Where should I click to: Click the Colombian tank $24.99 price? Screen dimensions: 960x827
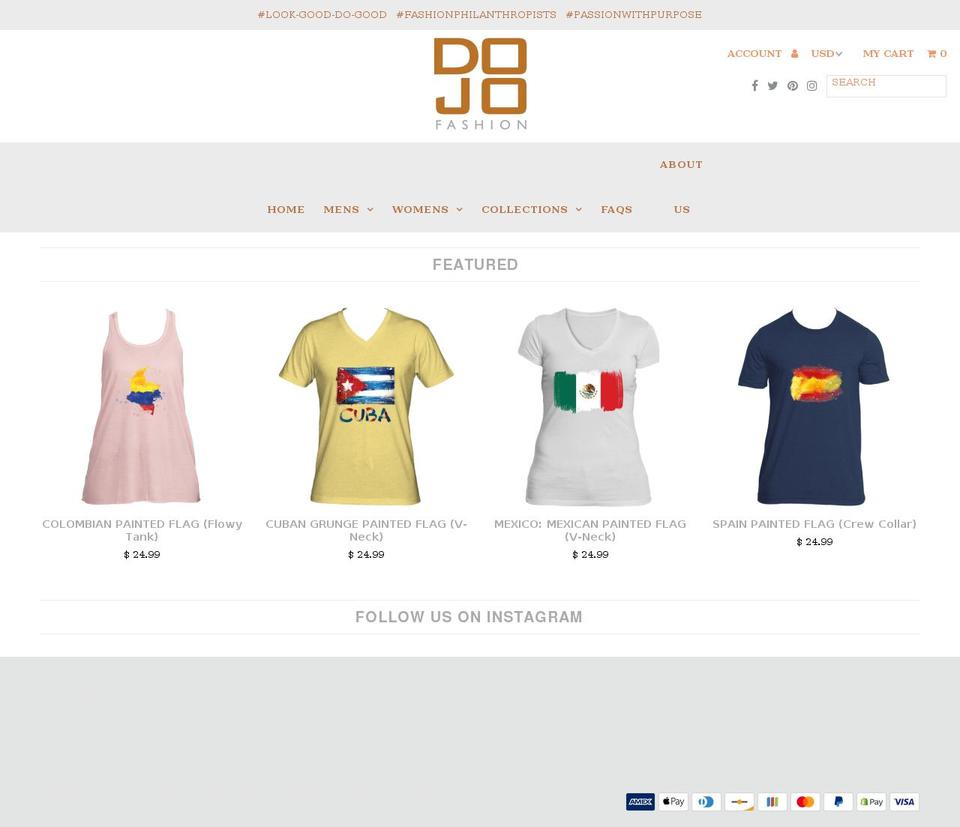pos(142,555)
